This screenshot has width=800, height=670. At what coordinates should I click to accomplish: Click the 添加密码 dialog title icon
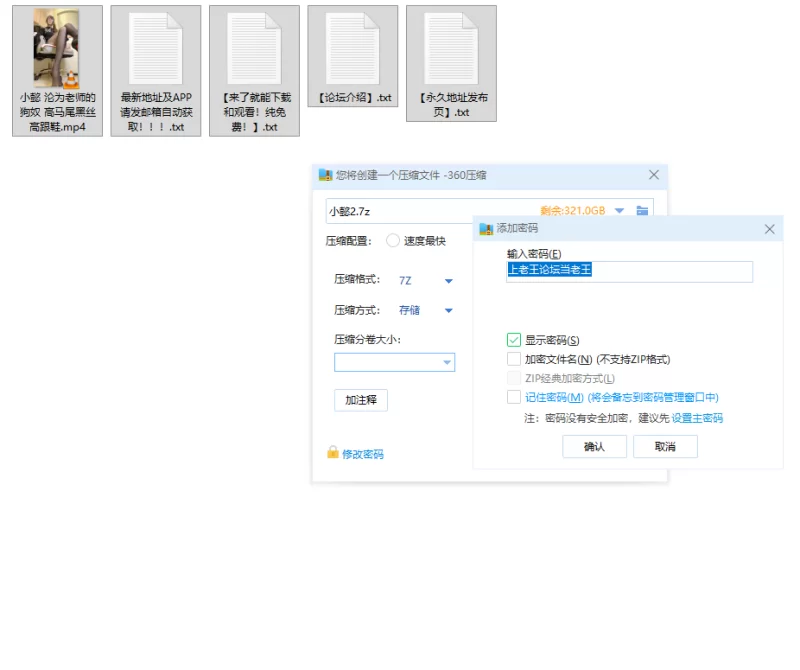pyautogui.click(x=486, y=229)
